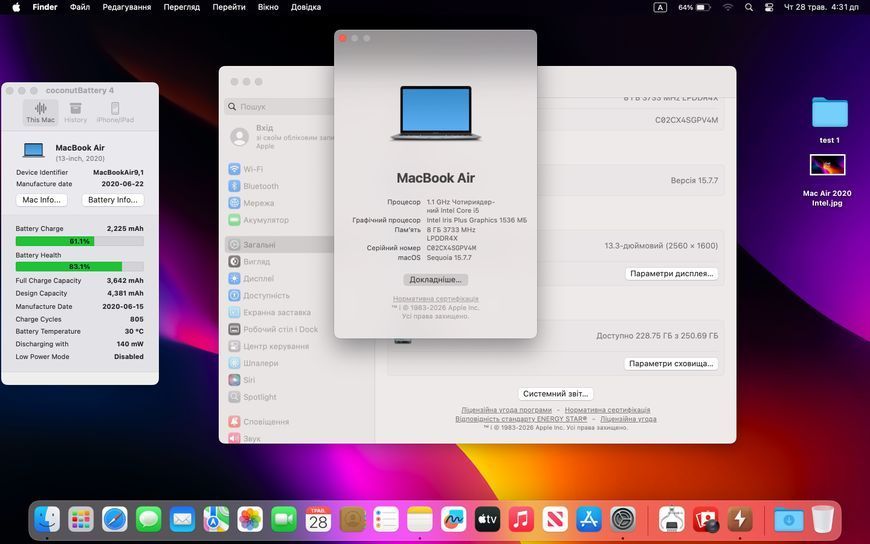870x544 pixels.
Task: Open Дисплеї in the settings sidebar
Action: pyautogui.click(x=251, y=278)
